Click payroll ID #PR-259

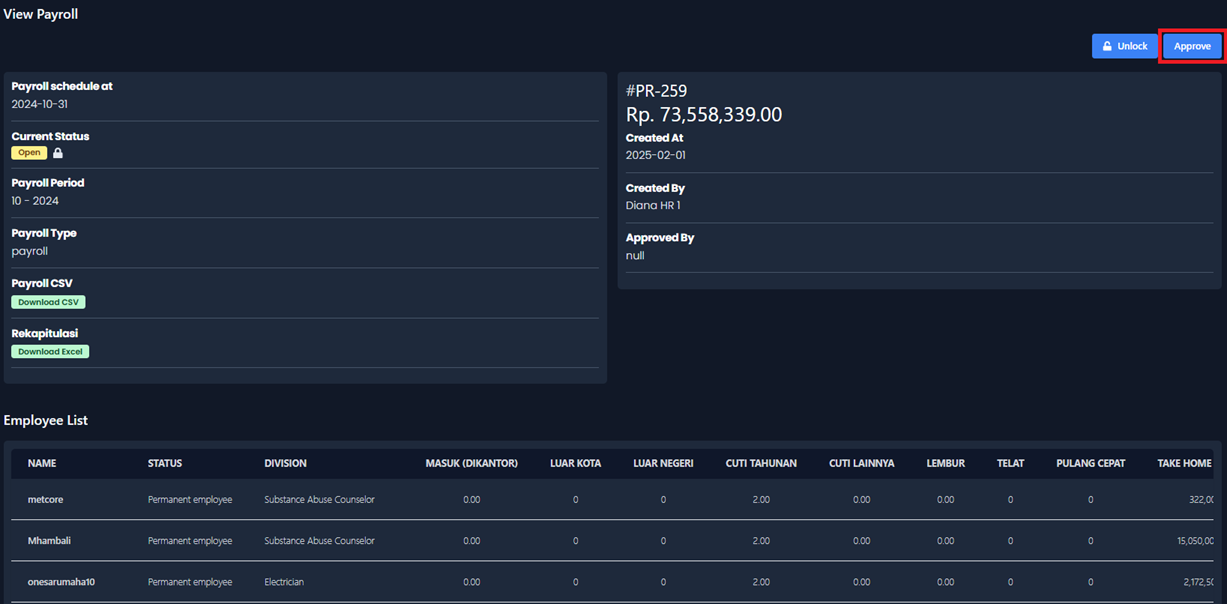[x=656, y=91]
